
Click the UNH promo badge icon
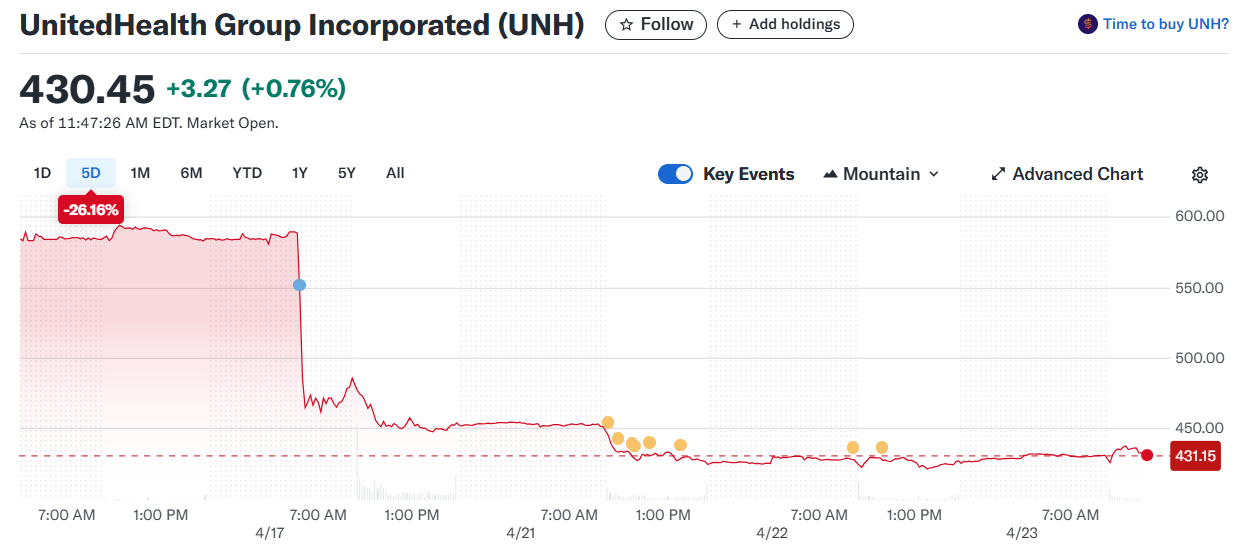tap(1088, 24)
